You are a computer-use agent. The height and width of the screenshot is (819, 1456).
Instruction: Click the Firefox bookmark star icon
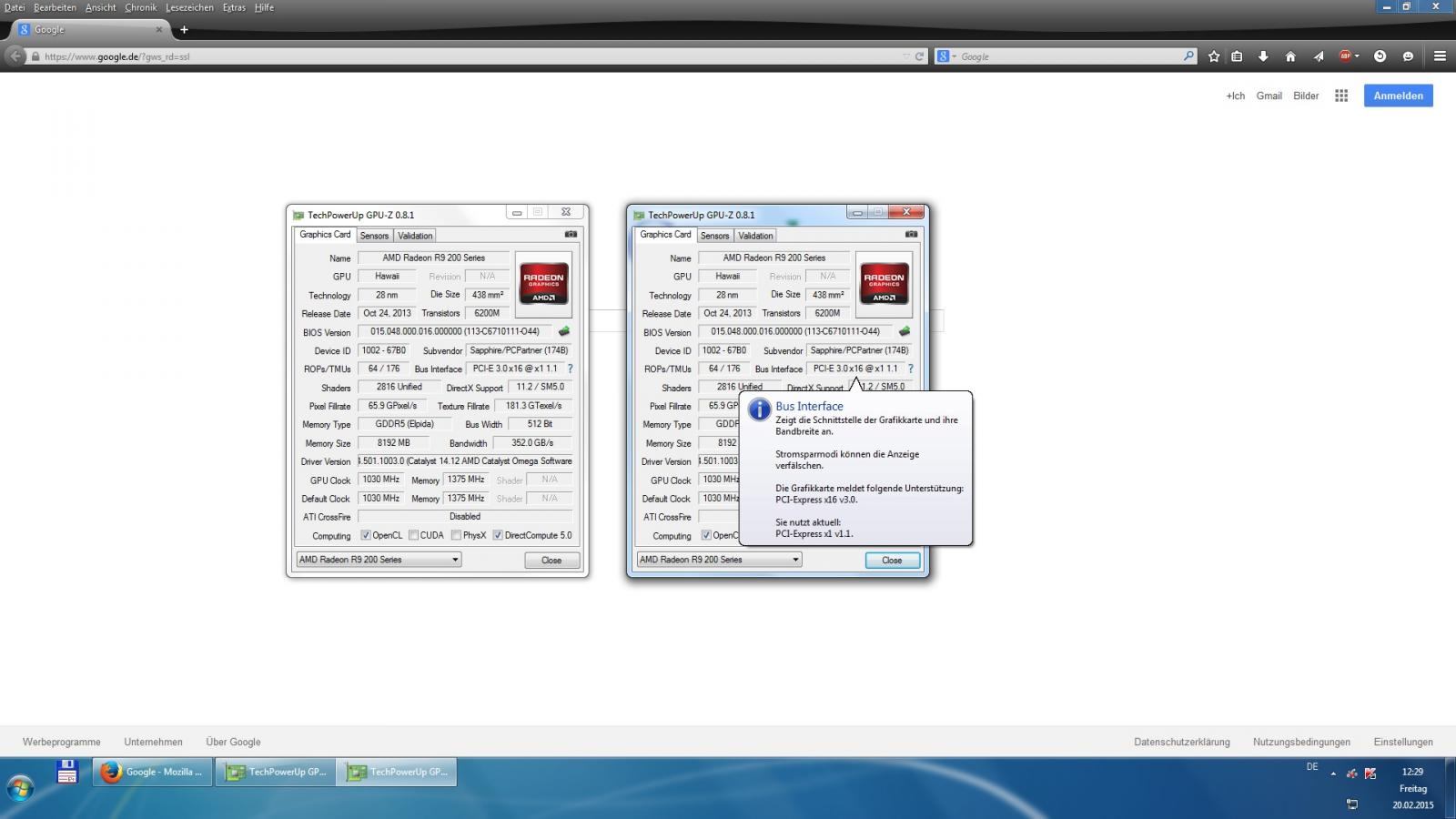pyautogui.click(x=1213, y=56)
